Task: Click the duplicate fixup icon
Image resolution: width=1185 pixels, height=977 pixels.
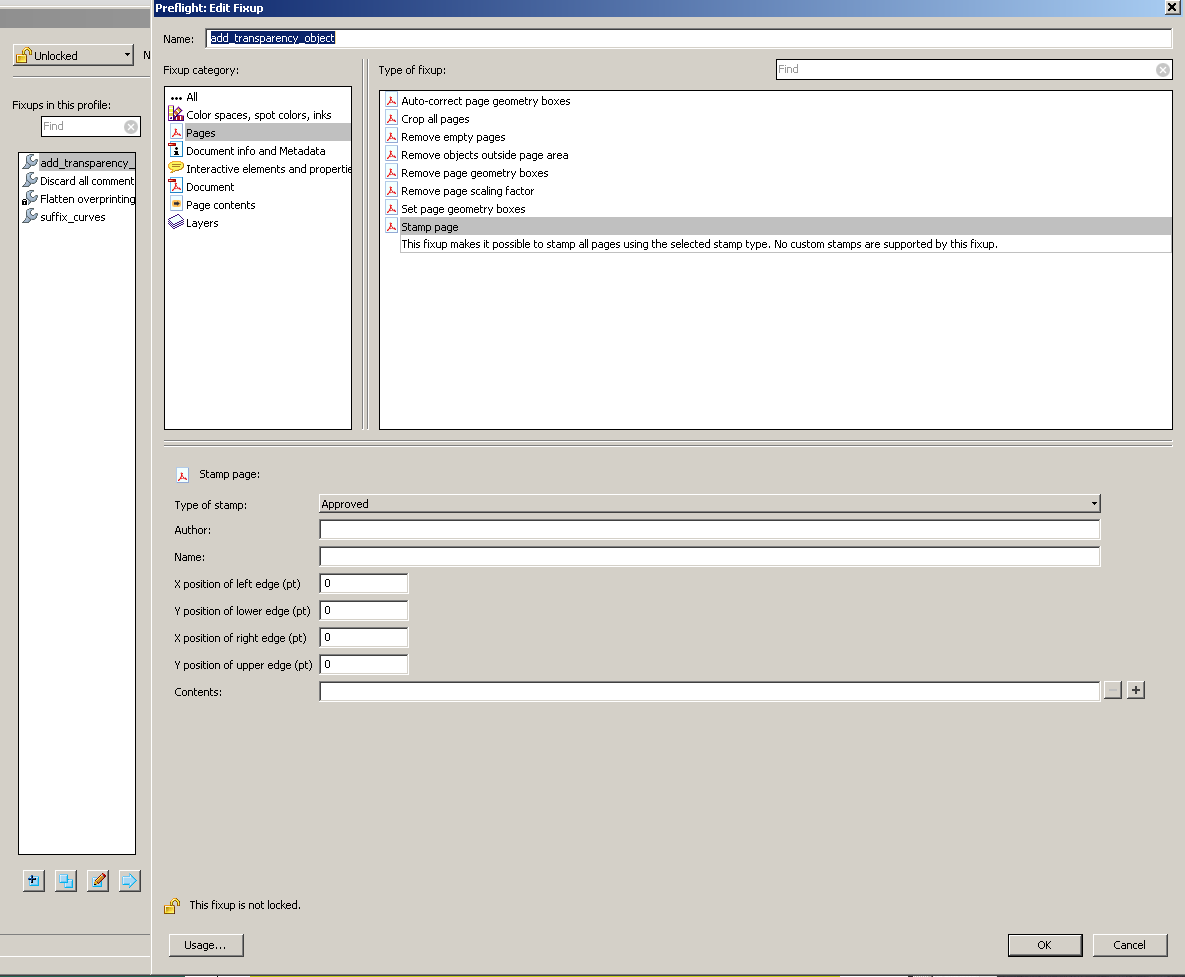Action: tap(66, 880)
